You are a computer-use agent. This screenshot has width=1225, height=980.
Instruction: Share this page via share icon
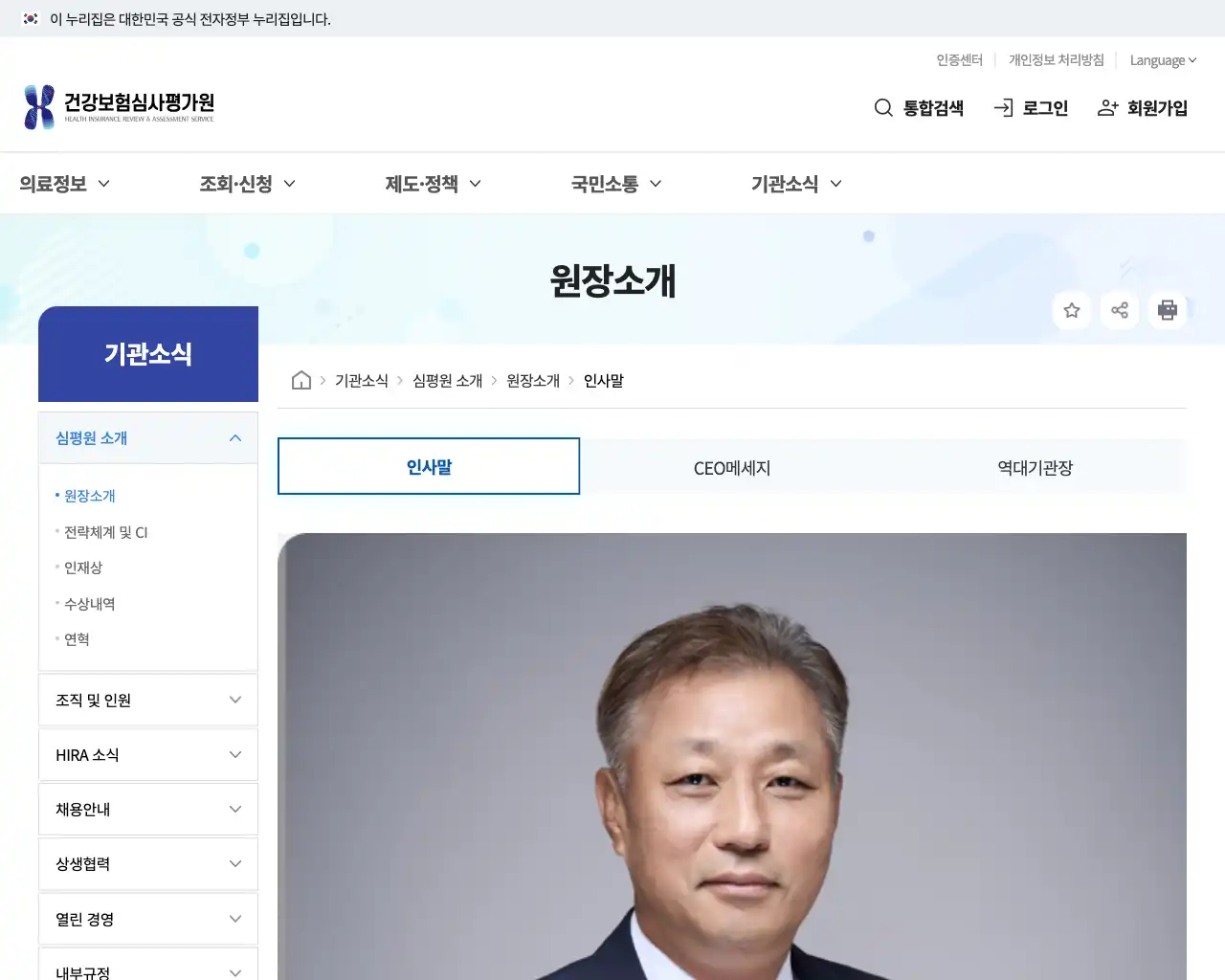tap(1120, 310)
